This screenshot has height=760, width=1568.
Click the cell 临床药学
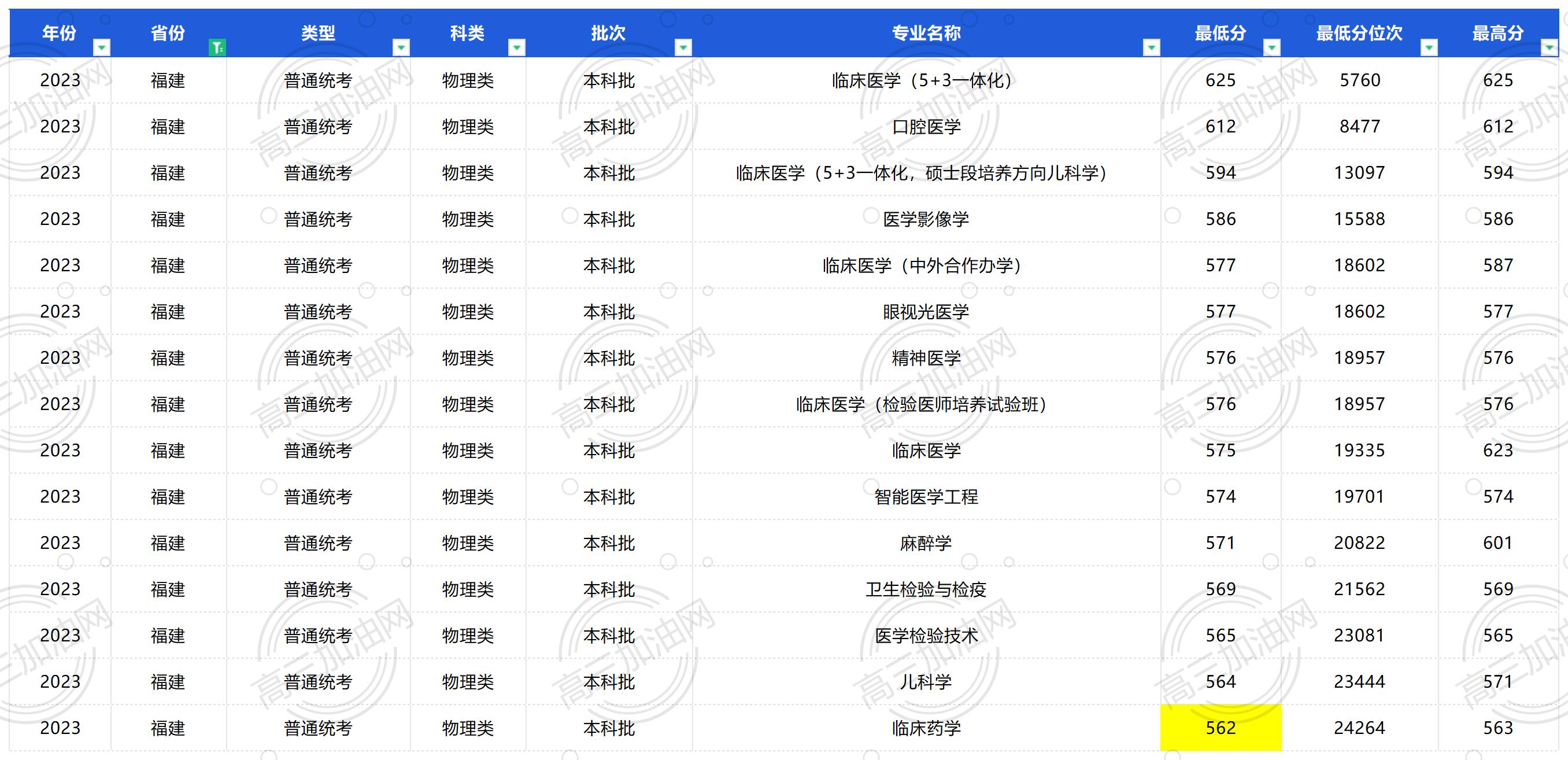tap(926, 728)
